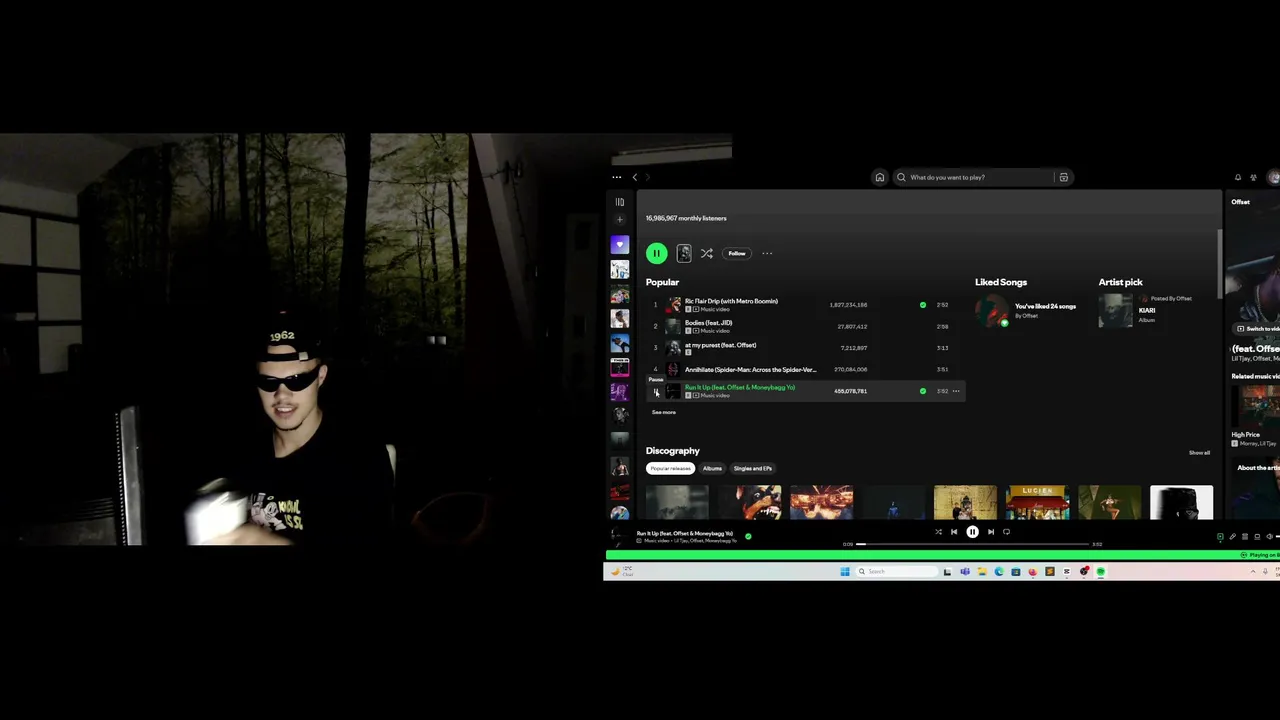Open Friend Activity icon
Viewport: 1280px width, 720px height.
1253,177
